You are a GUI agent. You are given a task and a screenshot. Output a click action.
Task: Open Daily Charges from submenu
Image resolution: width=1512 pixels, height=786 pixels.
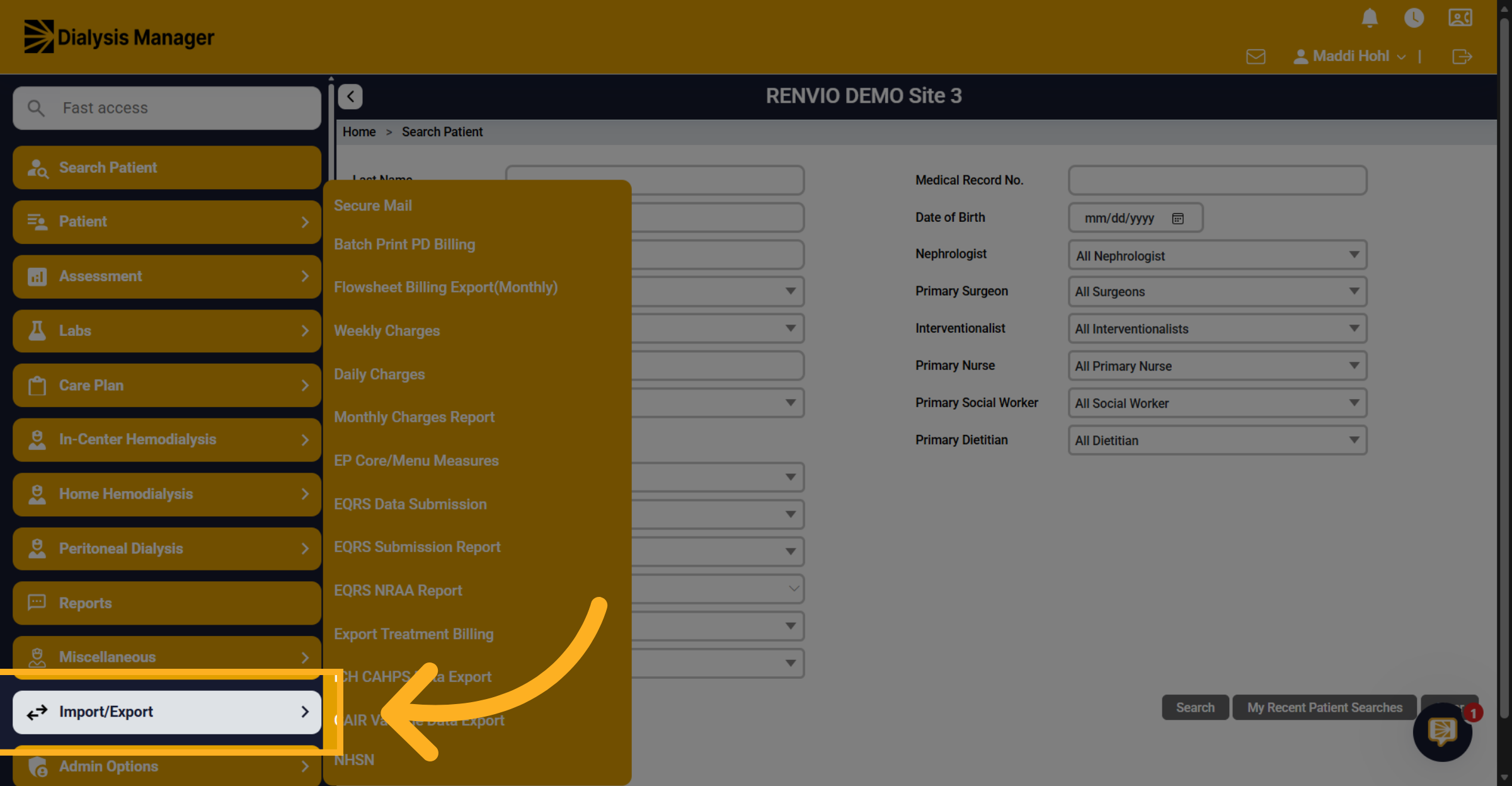(379, 374)
